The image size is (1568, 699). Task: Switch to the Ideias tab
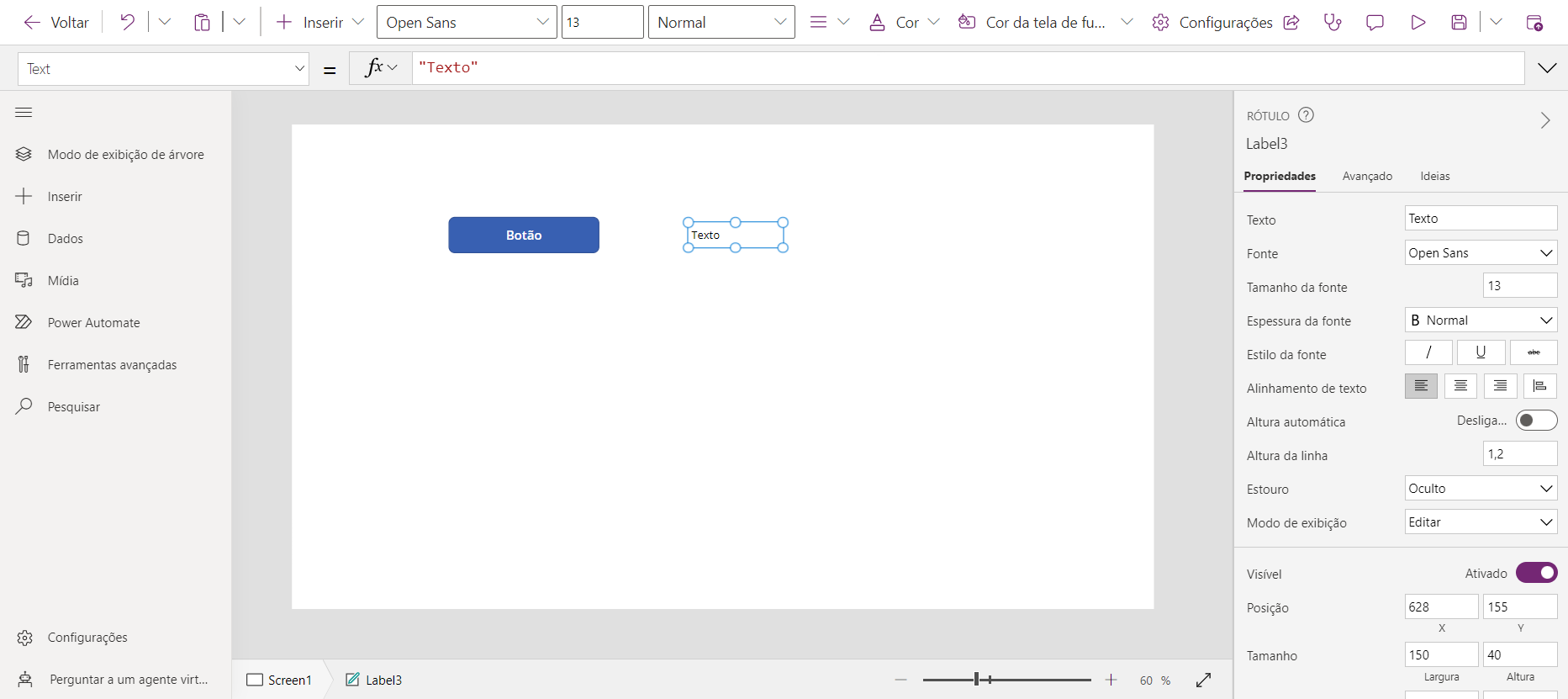(1435, 176)
